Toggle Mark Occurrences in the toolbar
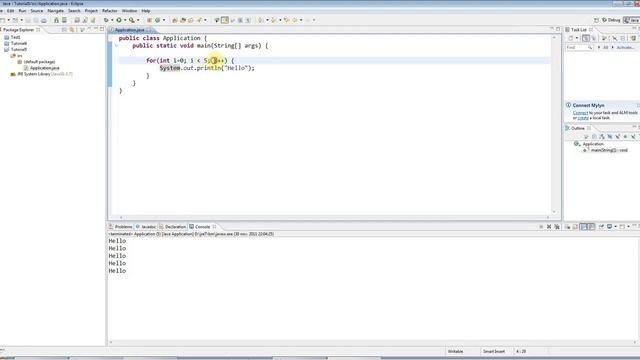 click(x=225, y=20)
